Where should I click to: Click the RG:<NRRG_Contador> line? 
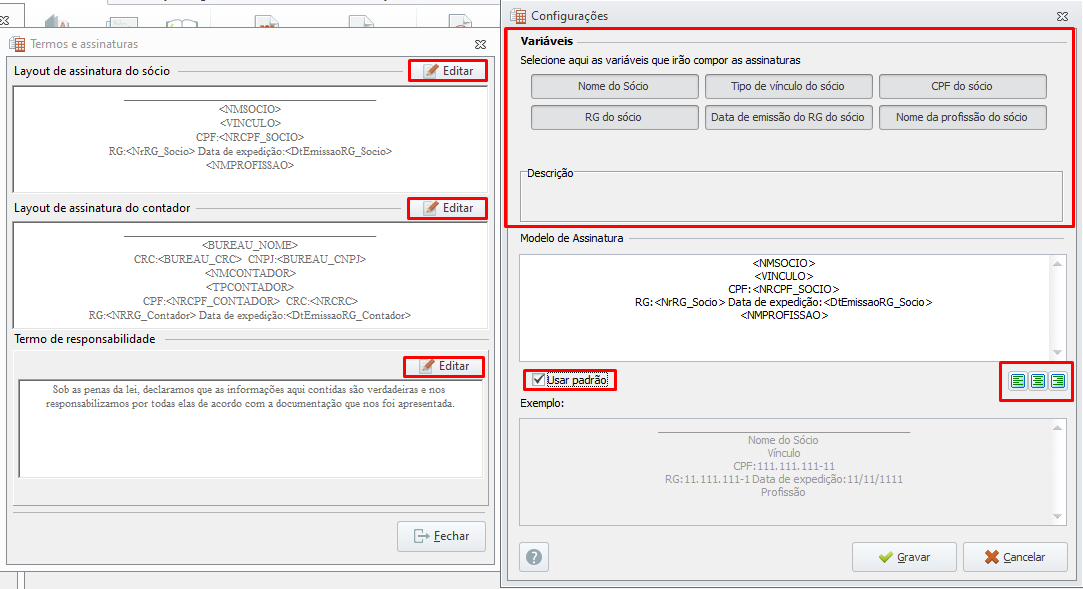pyautogui.click(x=250, y=316)
